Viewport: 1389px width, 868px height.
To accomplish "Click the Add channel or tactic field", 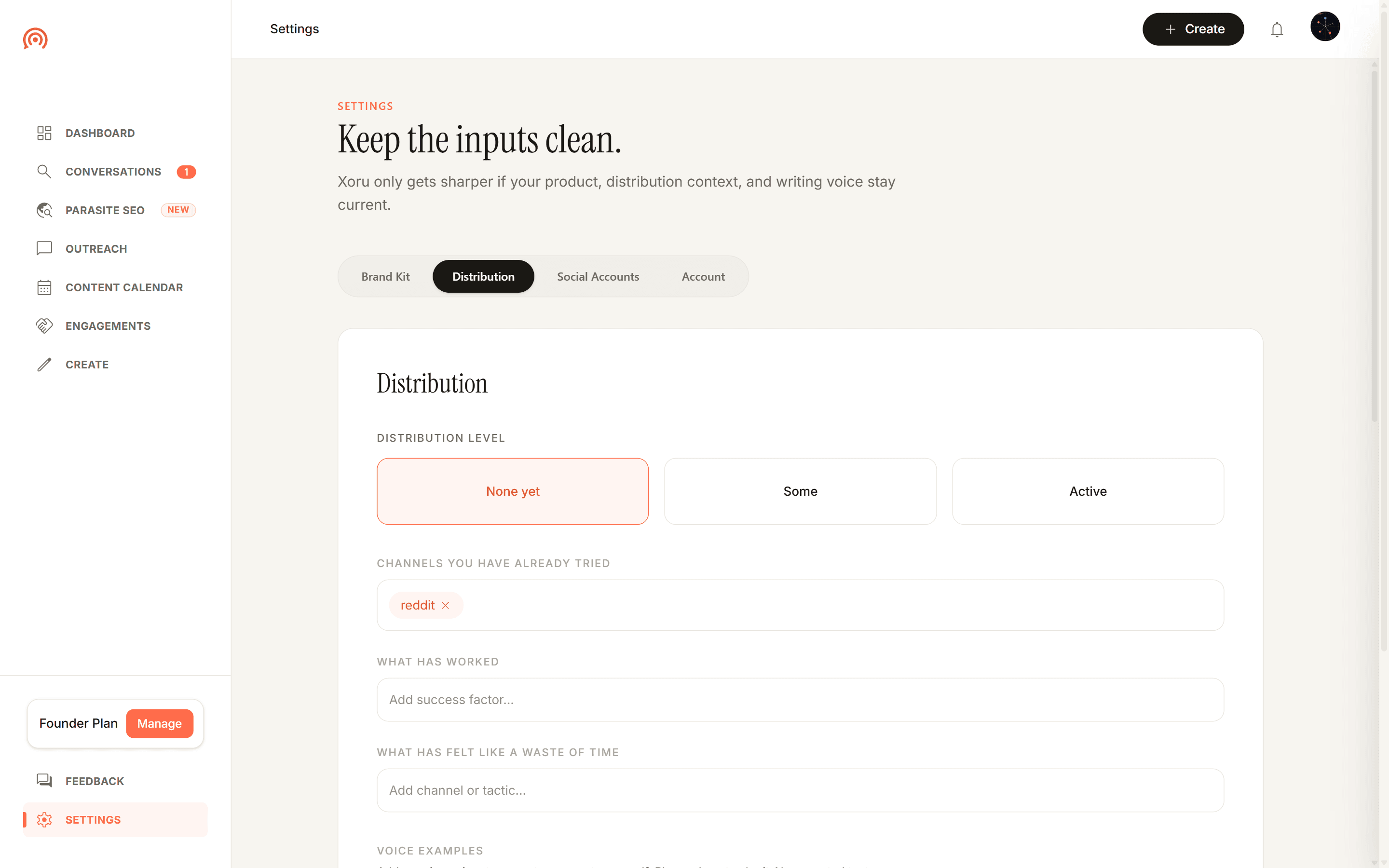I will coord(800,790).
